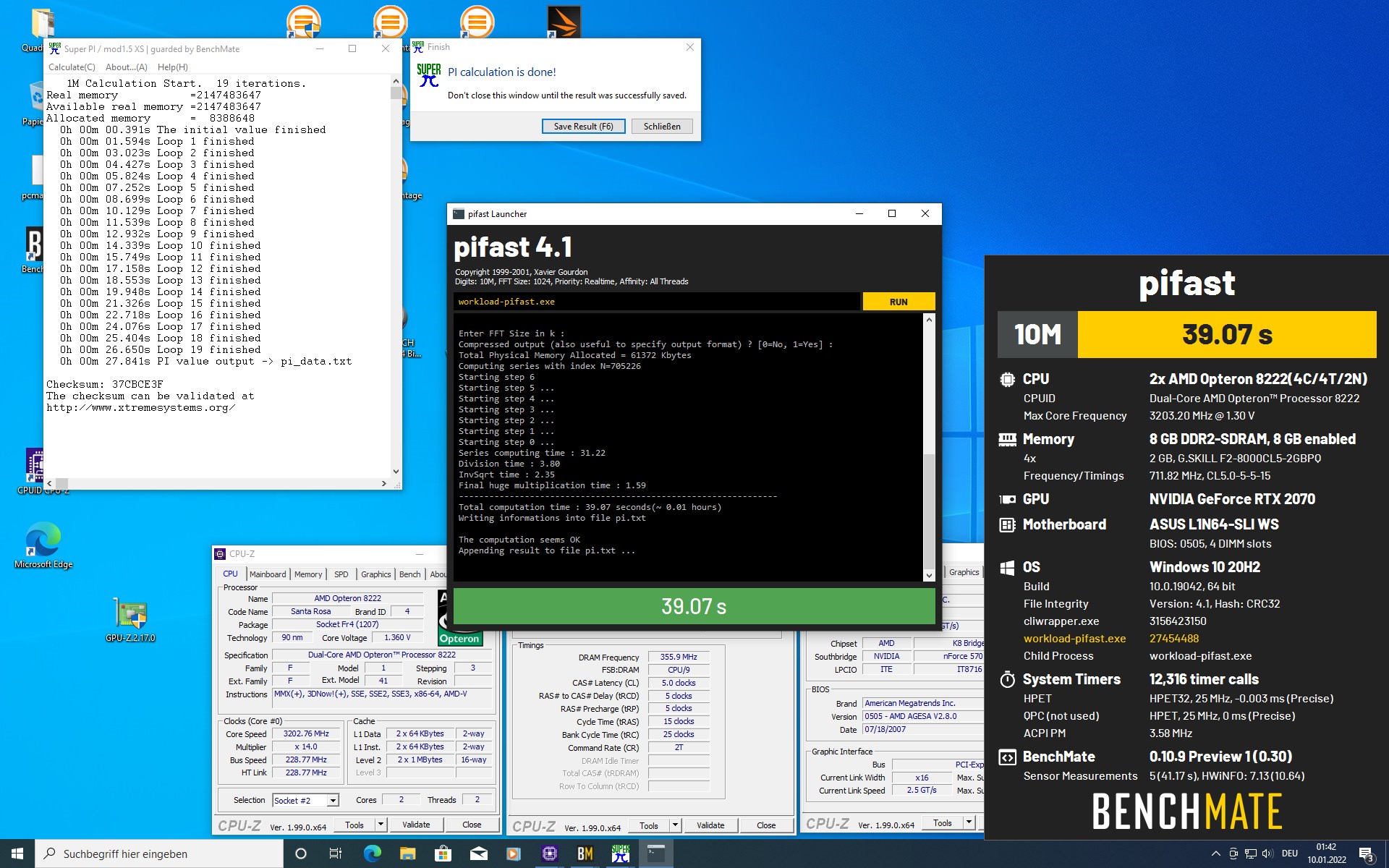Viewport: 1389px width, 868px height.
Task: Click pifast console scrollbar up arrow
Action: tap(929, 320)
